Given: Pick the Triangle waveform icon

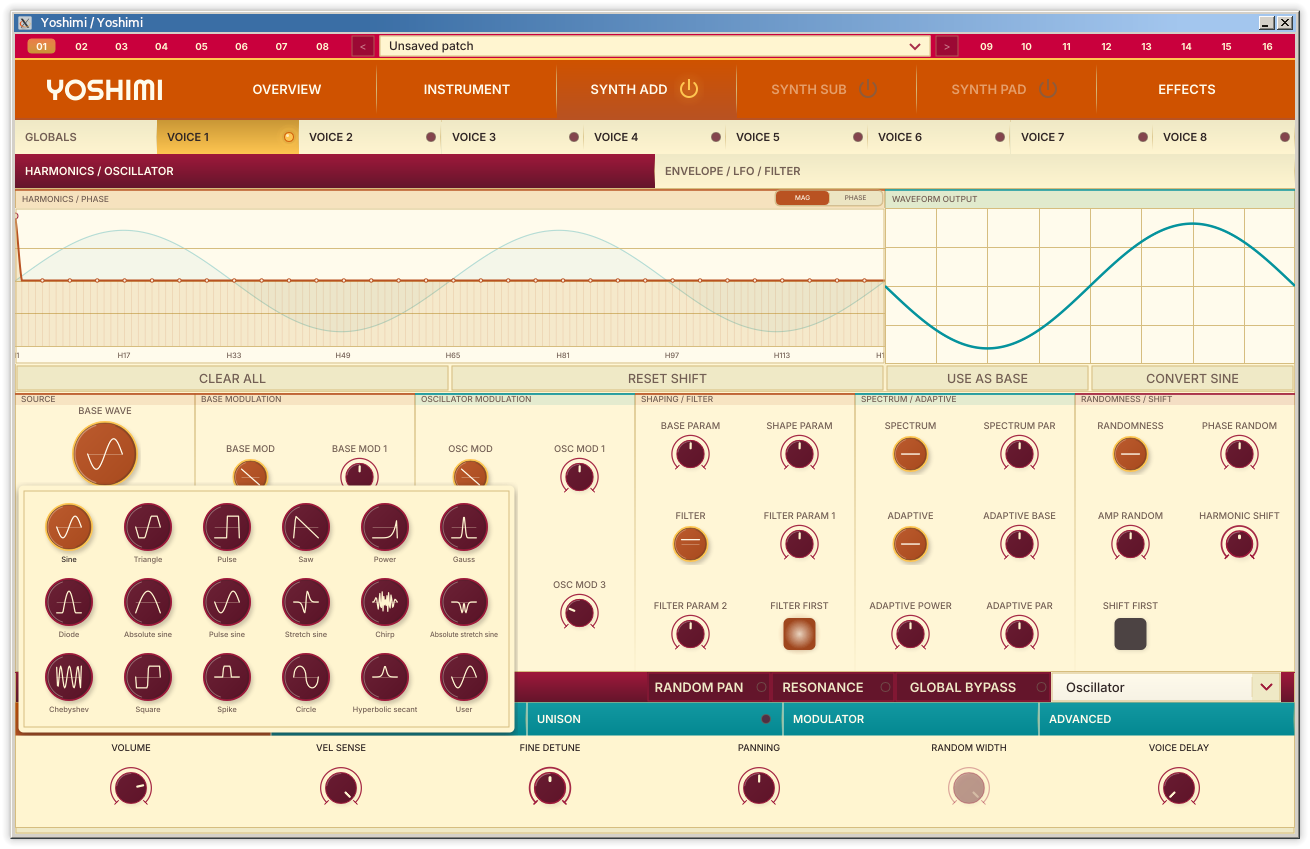Looking at the screenshot, I should tap(148, 527).
